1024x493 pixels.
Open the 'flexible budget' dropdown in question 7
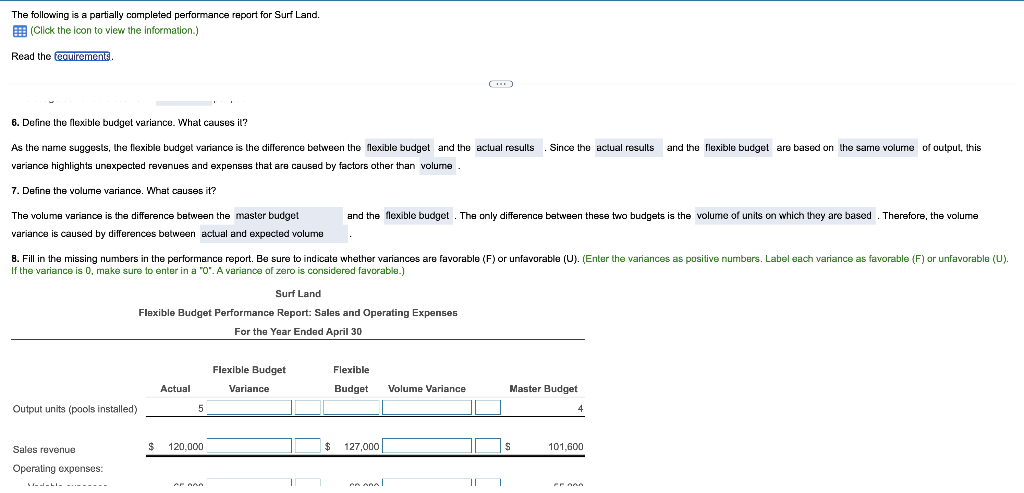(x=418, y=216)
